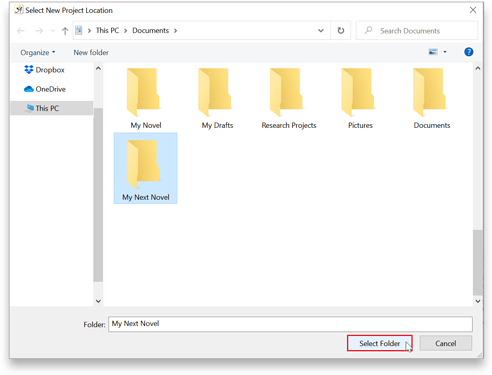Click the file list vertical scrollbar thumb
Screen dimensions: 492x375
478,262
